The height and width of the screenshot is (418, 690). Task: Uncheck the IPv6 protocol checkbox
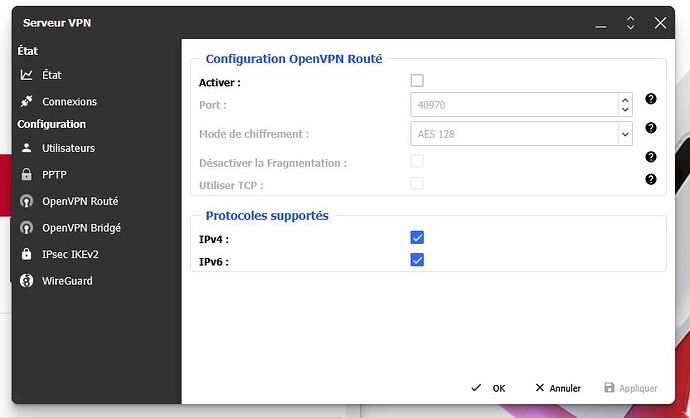click(x=417, y=260)
